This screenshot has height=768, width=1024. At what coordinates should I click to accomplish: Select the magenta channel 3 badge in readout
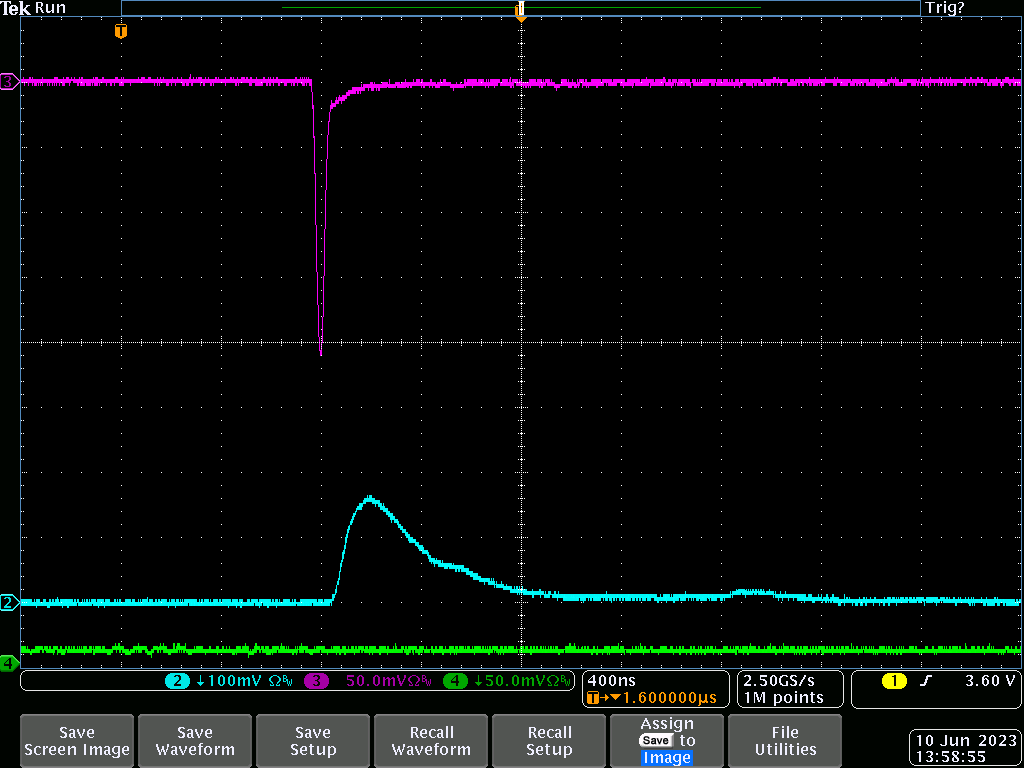pyautogui.click(x=318, y=681)
